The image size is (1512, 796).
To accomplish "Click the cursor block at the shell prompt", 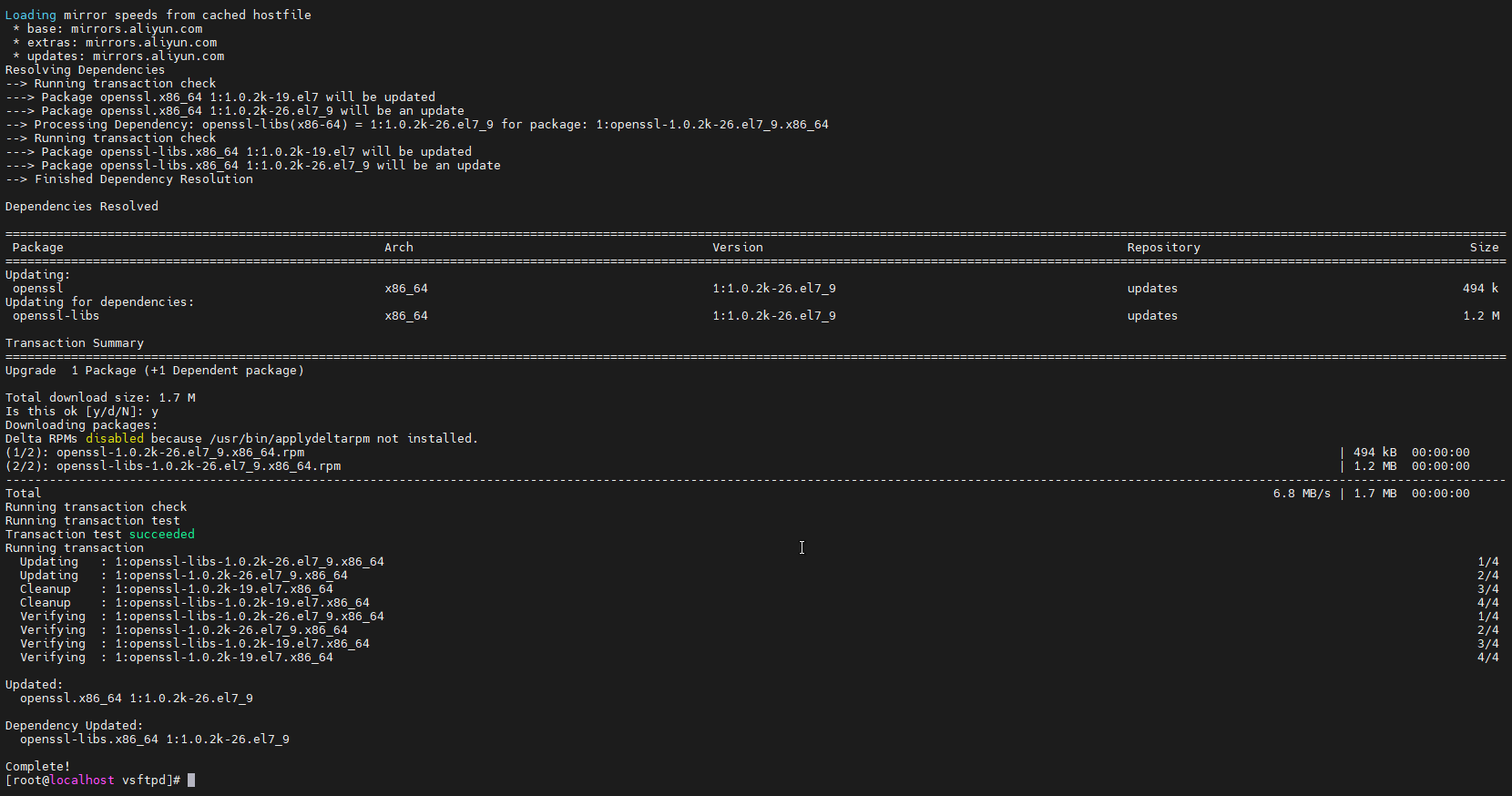I will pyautogui.click(x=191, y=781).
